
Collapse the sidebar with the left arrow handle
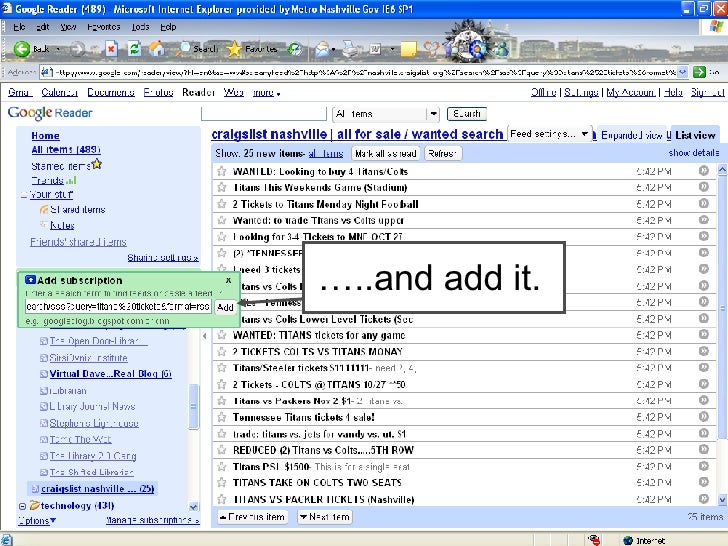(x=205, y=336)
